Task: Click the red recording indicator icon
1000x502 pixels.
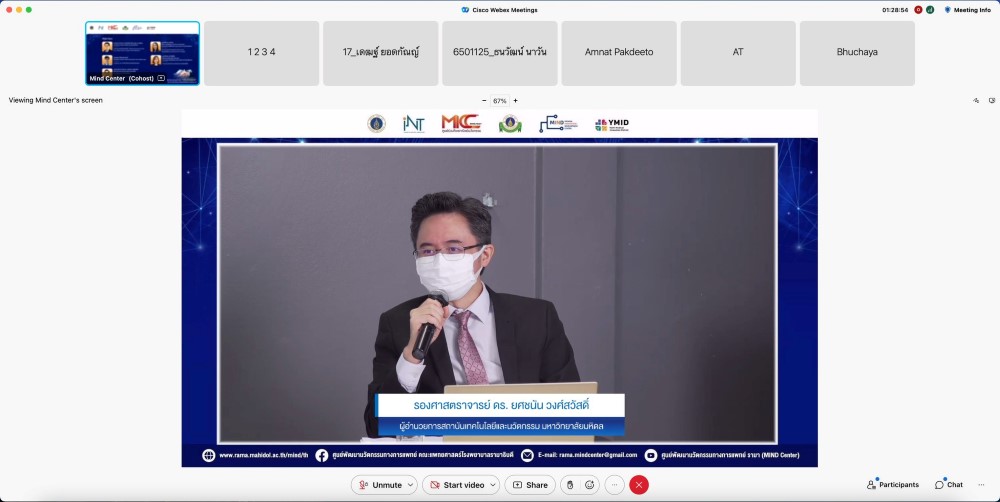Action: tap(918, 10)
